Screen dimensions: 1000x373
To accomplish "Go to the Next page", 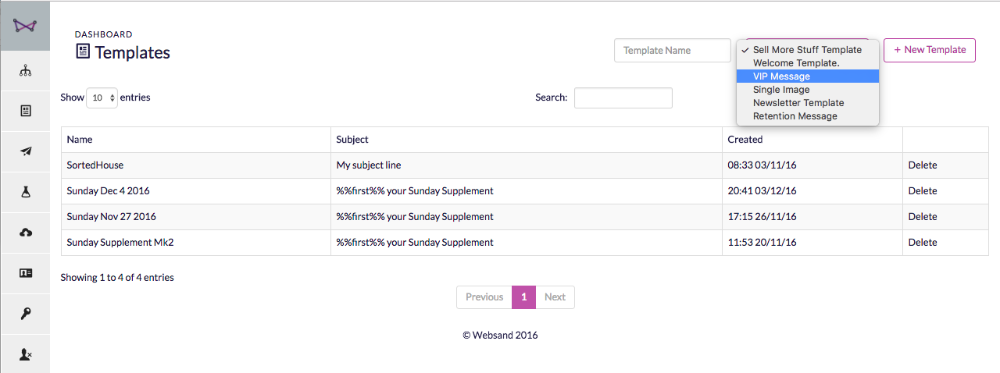I will click(x=555, y=297).
